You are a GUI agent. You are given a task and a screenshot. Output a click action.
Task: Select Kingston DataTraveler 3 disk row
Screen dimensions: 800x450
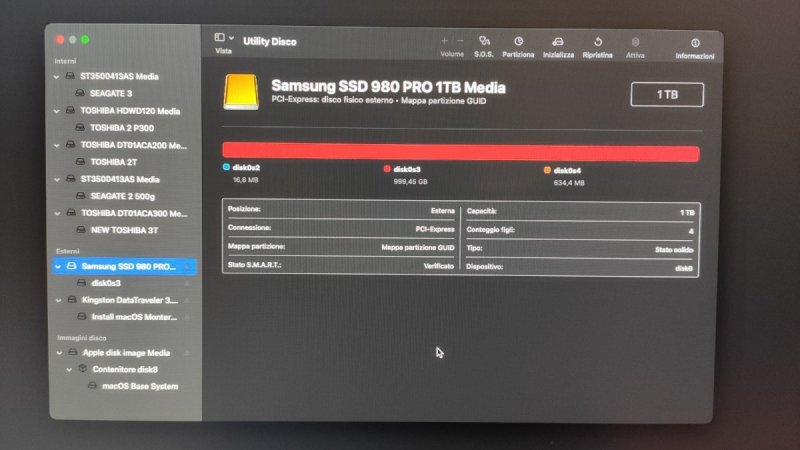tap(130, 300)
